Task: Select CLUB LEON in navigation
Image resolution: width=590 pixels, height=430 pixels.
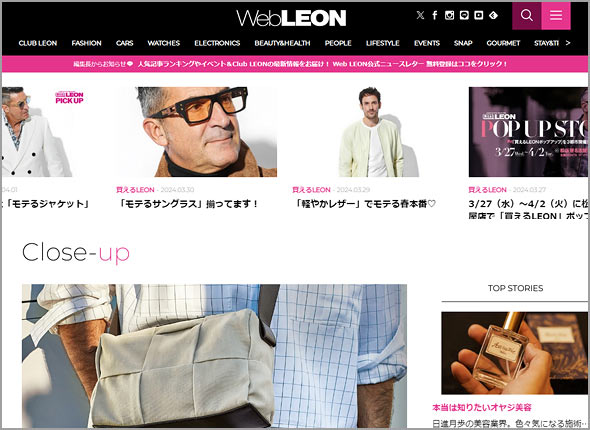Action: [x=38, y=43]
